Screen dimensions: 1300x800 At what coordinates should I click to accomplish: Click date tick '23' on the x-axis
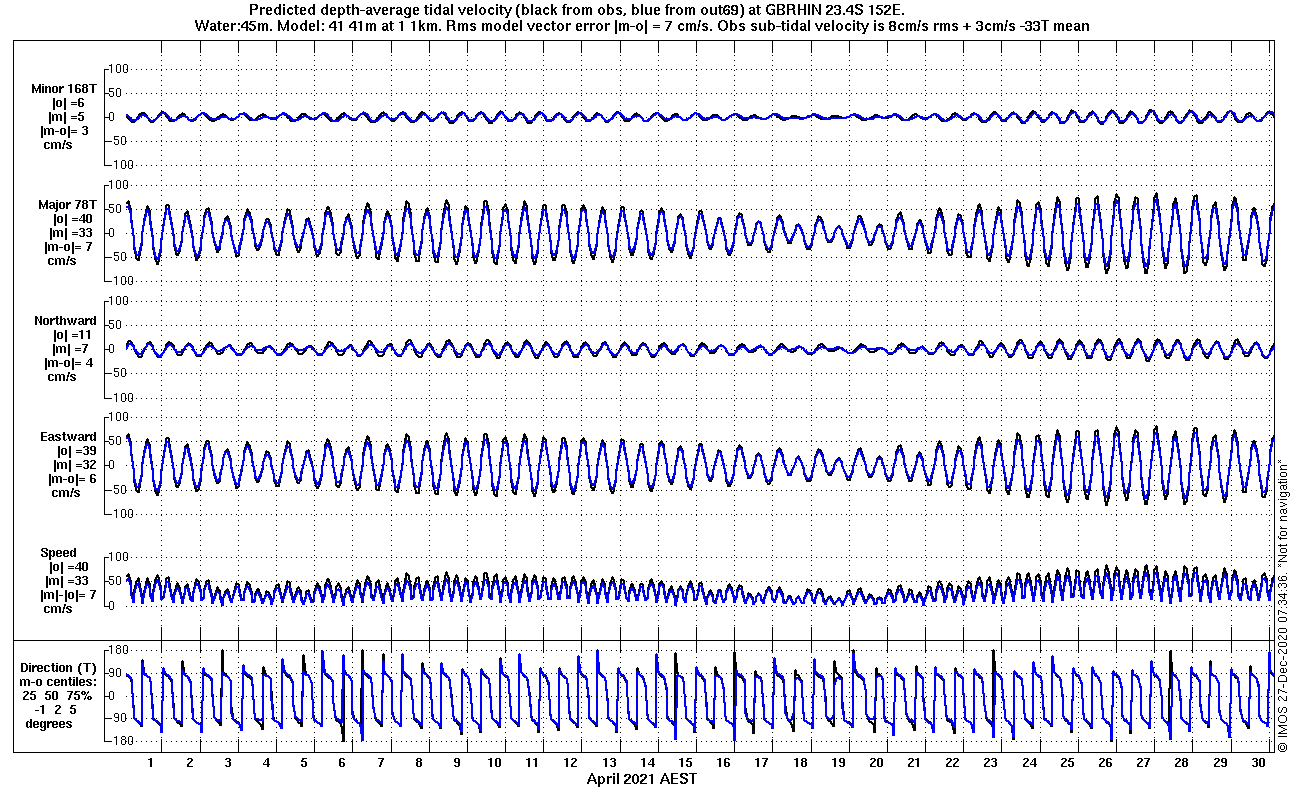point(991,763)
